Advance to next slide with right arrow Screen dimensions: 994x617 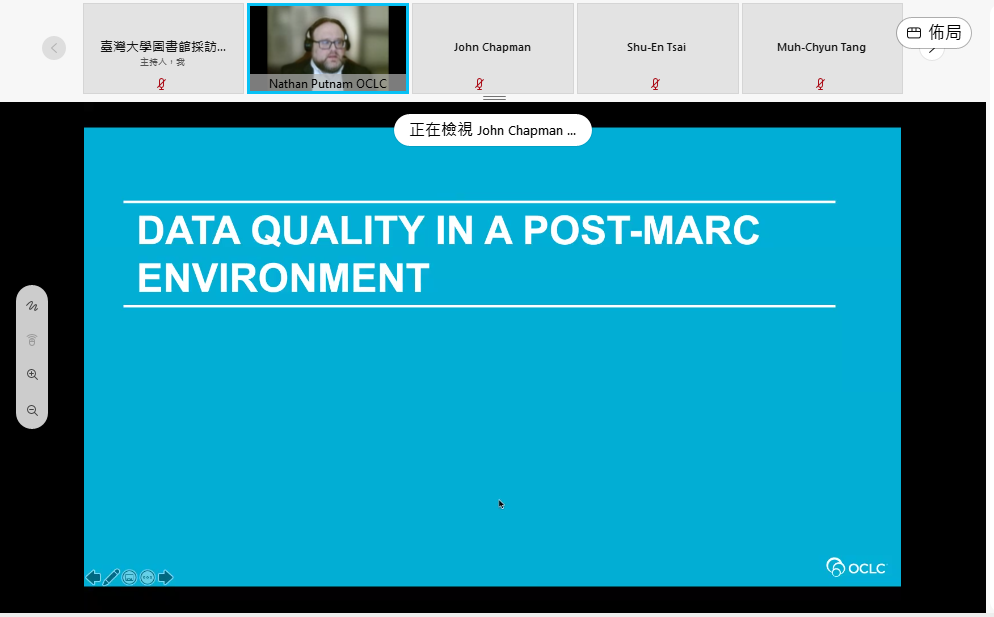click(x=166, y=577)
